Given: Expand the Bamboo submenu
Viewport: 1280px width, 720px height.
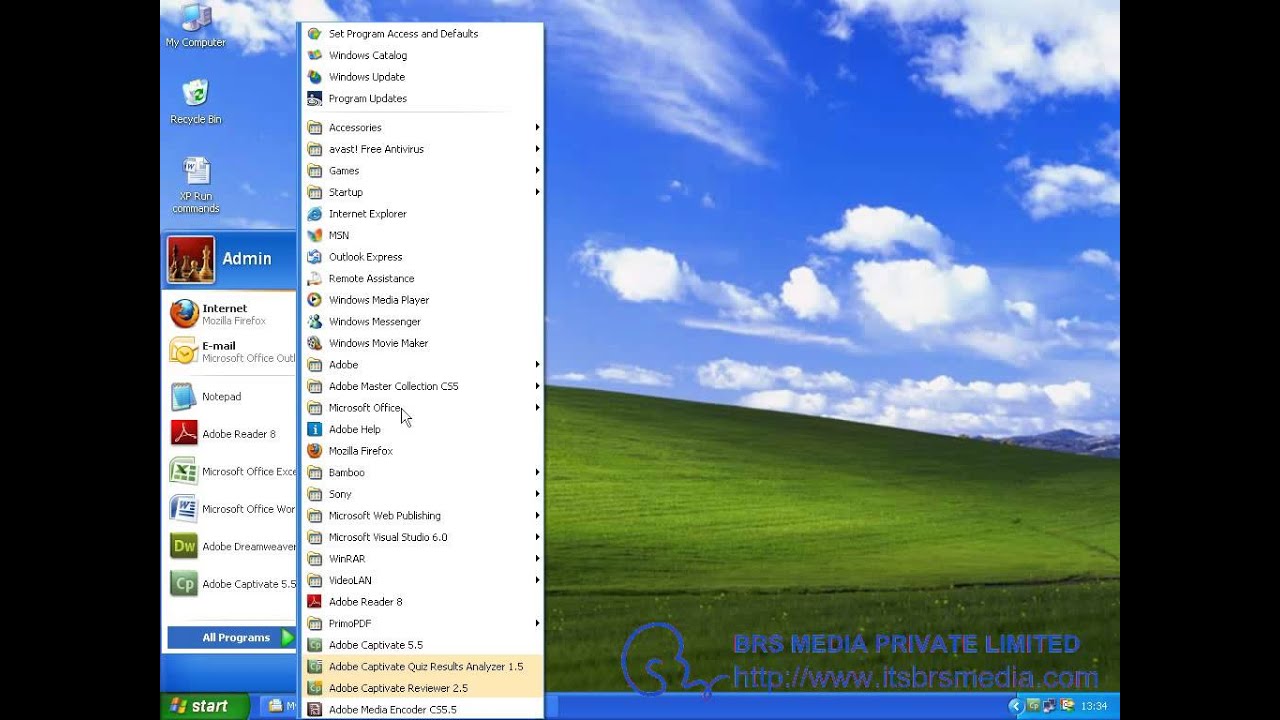Looking at the screenshot, I should (422, 472).
